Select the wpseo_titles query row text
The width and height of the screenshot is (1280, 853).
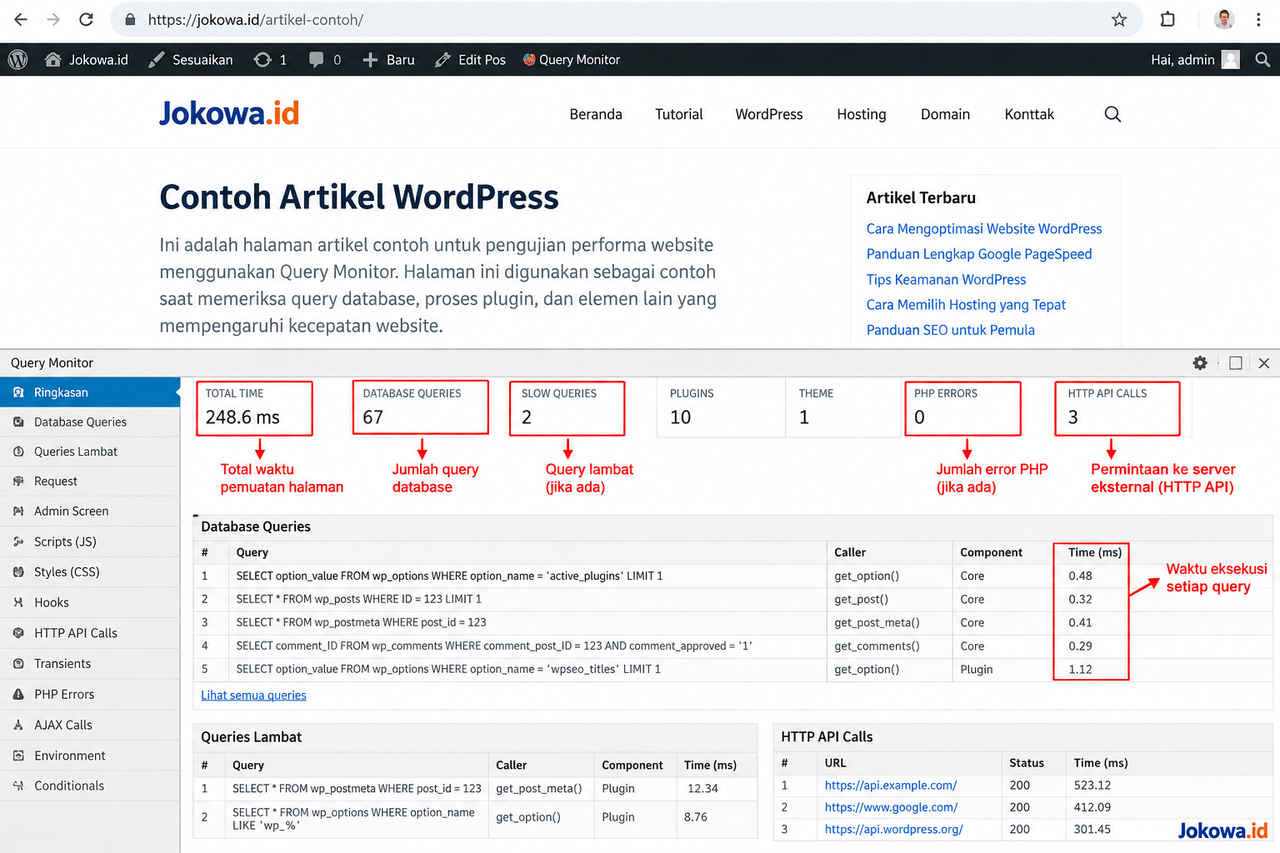(x=449, y=669)
